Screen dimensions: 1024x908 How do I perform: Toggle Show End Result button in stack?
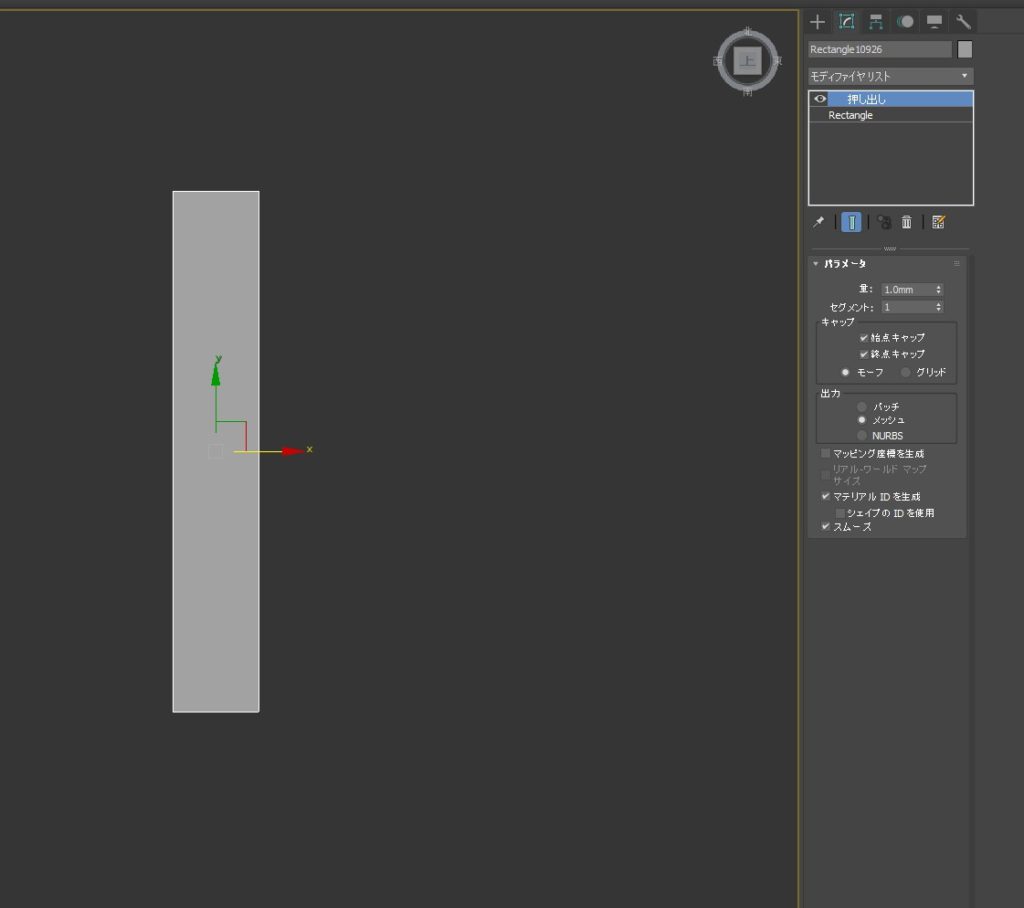coord(851,222)
